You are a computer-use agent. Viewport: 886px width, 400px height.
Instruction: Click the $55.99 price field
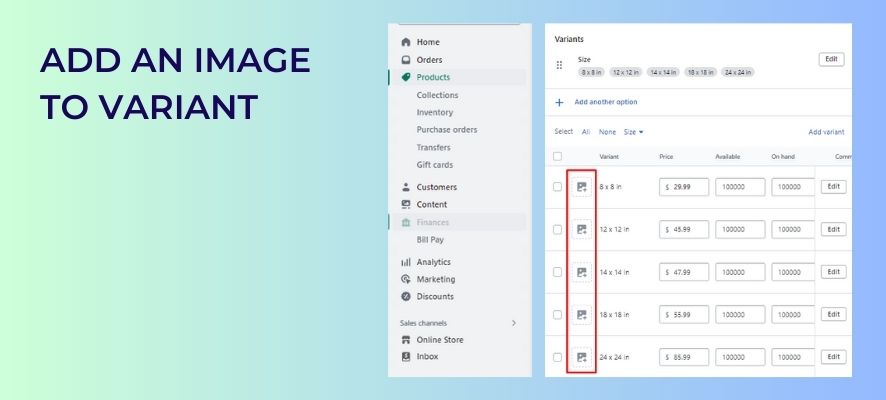click(684, 315)
